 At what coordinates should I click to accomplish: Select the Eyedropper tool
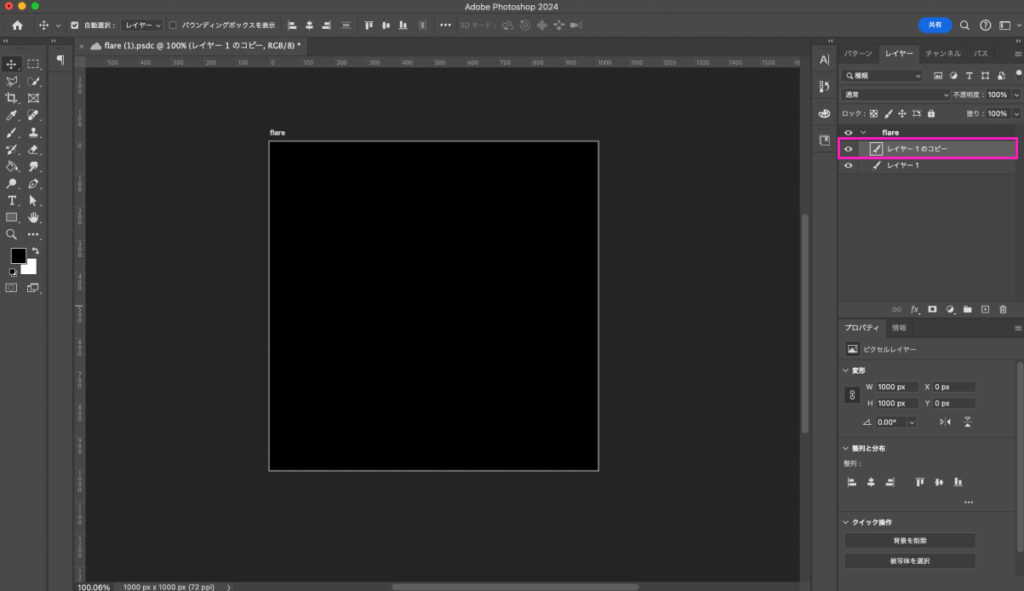point(12,115)
